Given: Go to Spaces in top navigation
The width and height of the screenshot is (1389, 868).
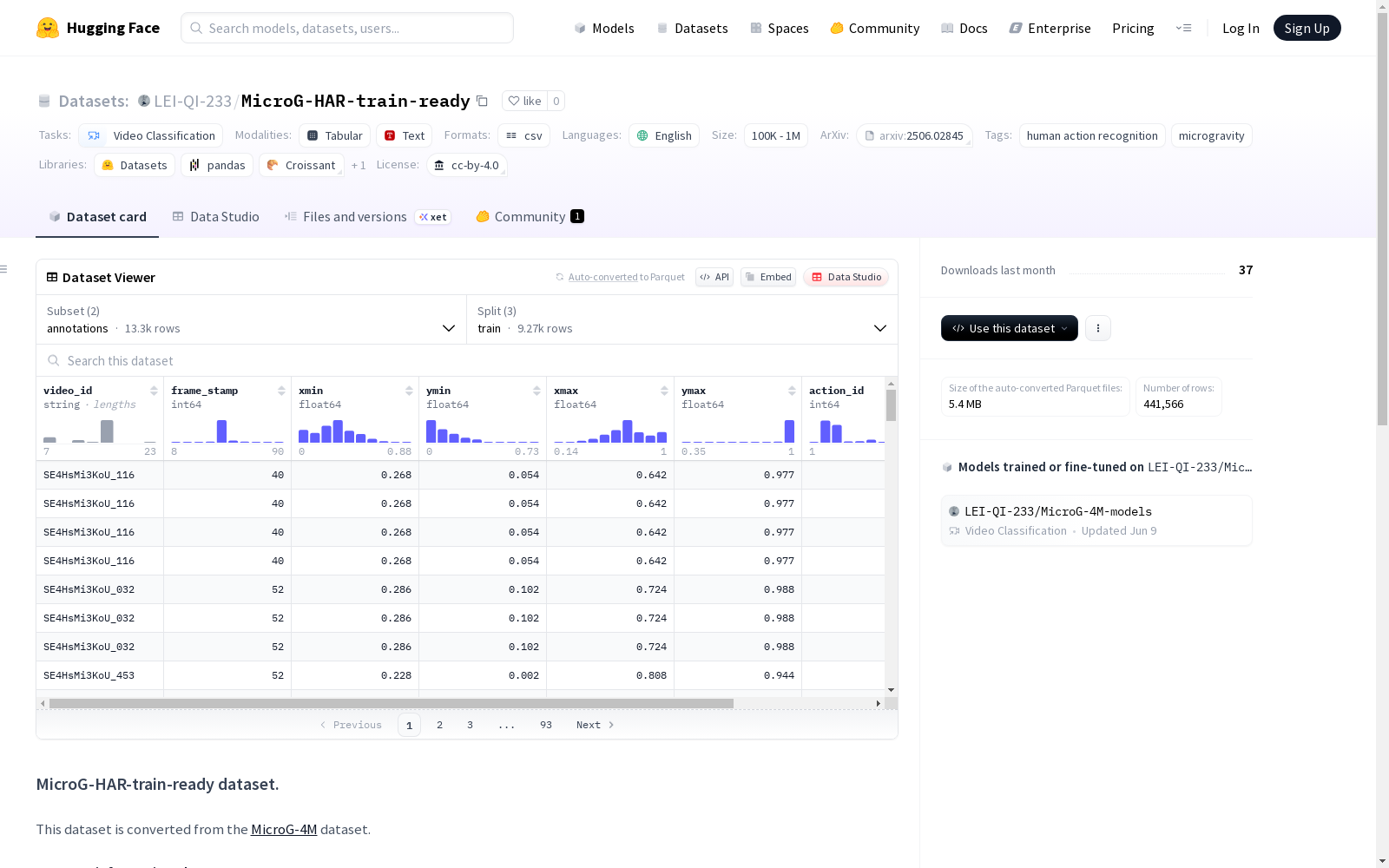Looking at the screenshot, I should click(x=780, y=28).
